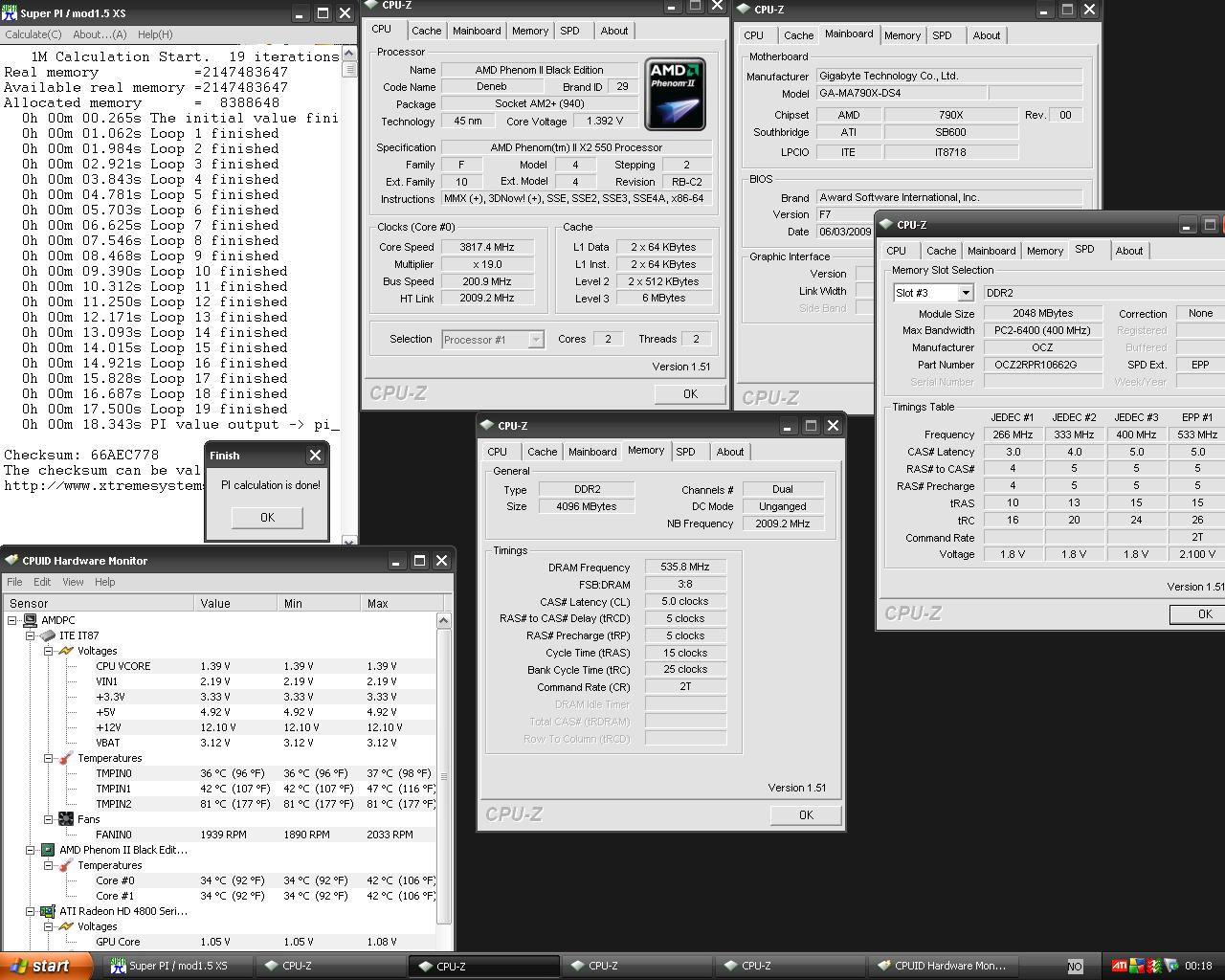Click Hardware Monitor scroll-up arrow
Viewport: 1225px width, 980px height.
click(443, 621)
